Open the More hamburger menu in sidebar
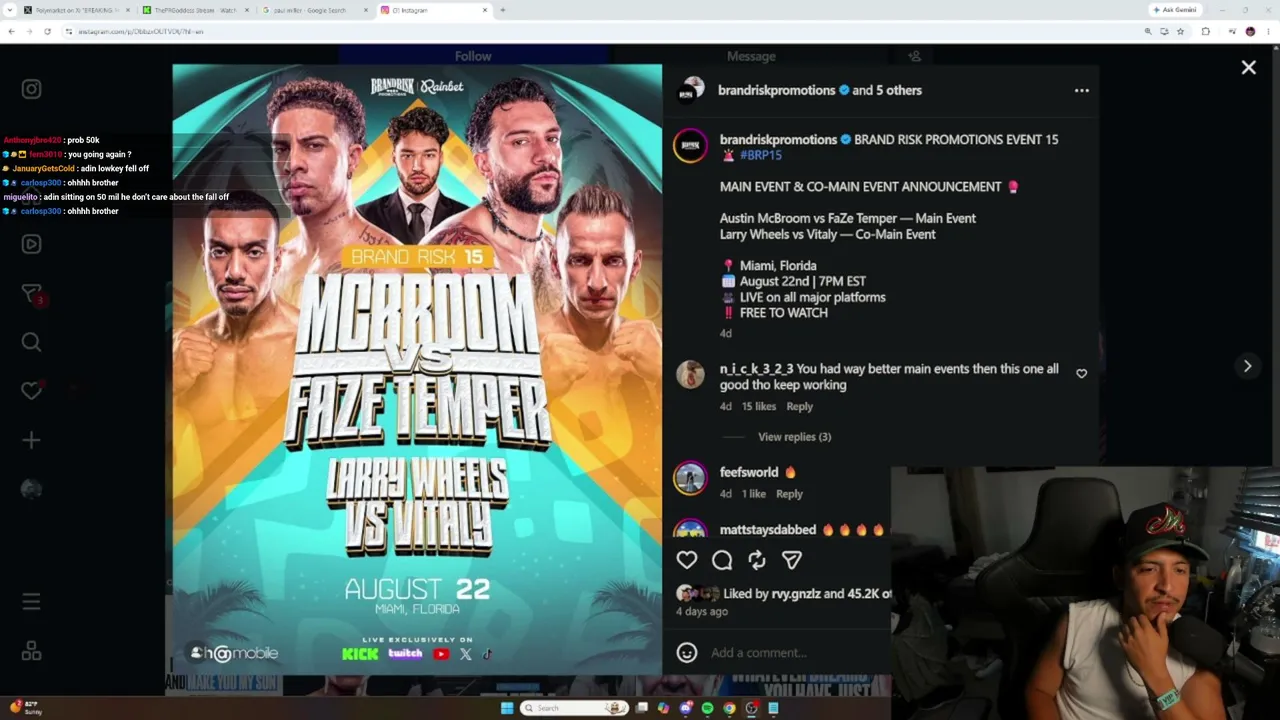The width and height of the screenshot is (1280, 720). 31,602
